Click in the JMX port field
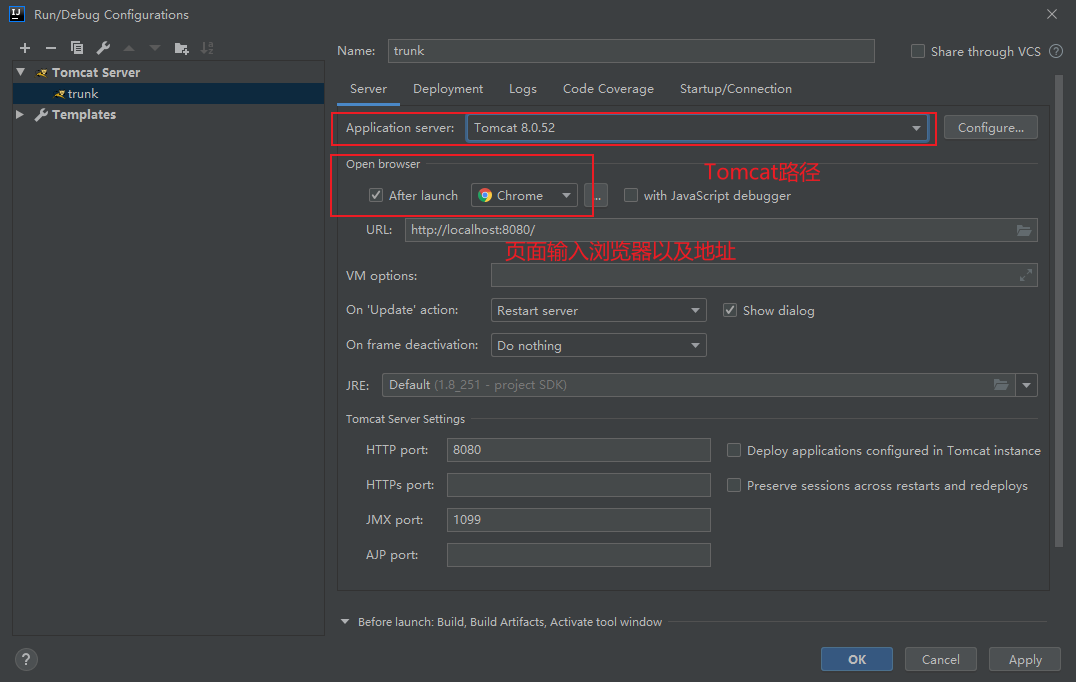 (578, 520)
